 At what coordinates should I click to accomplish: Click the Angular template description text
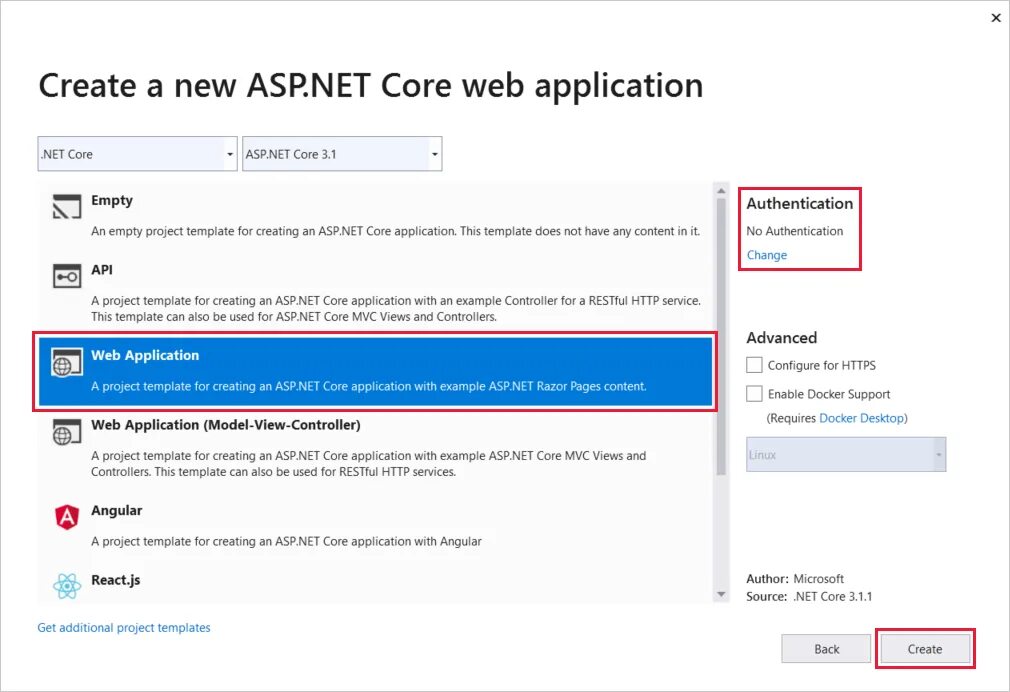pyautogui.click(x=286, y=541)
